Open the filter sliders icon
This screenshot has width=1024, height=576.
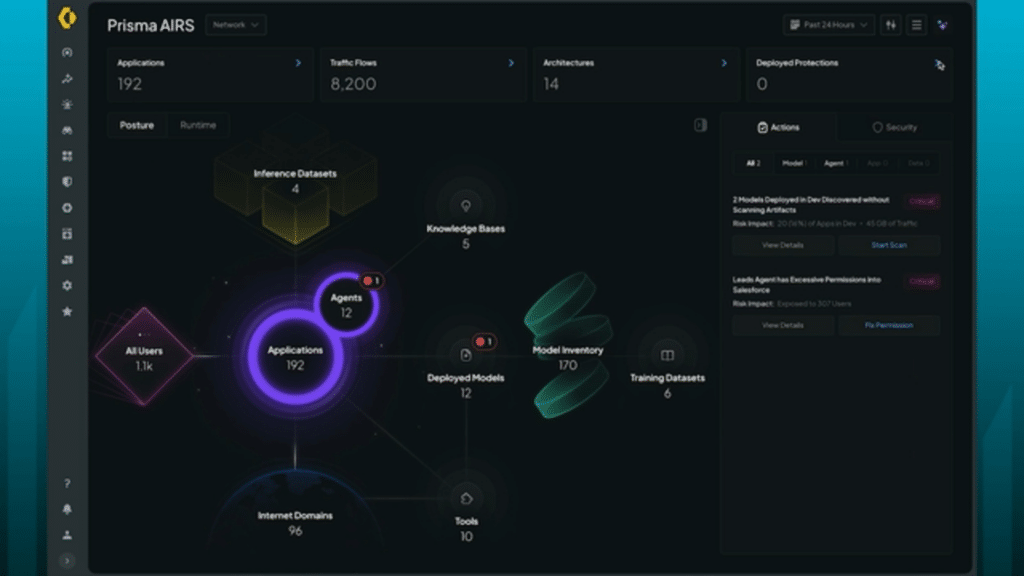(x=891, y=25)
